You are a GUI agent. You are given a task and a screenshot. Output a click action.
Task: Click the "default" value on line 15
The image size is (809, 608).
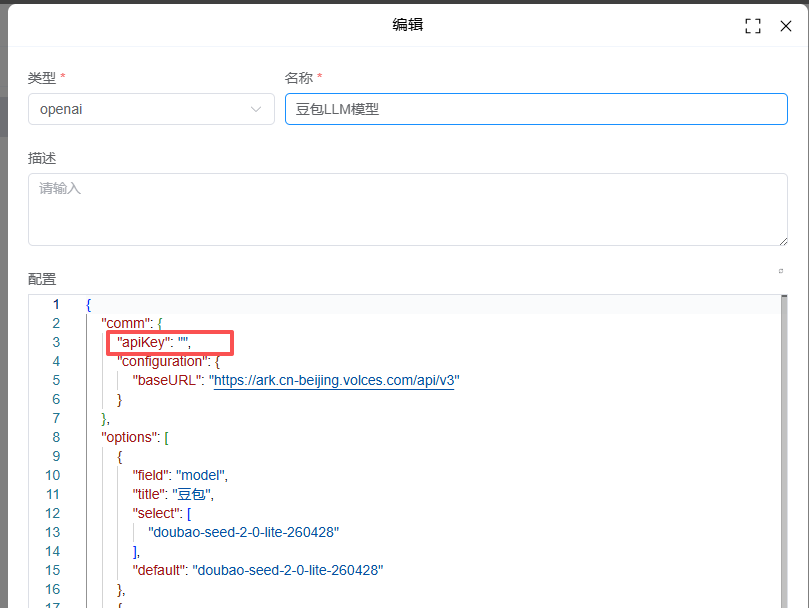click(x=288, y=570)
